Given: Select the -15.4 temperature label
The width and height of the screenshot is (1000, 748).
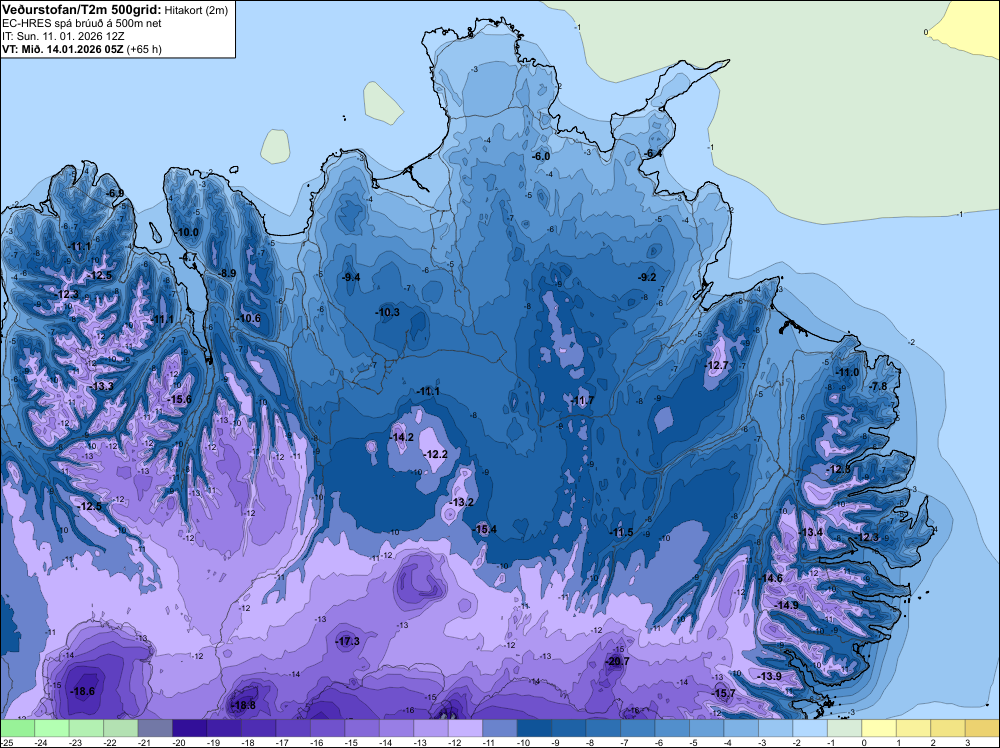Looking at the screenshot, I should point(485,529).
